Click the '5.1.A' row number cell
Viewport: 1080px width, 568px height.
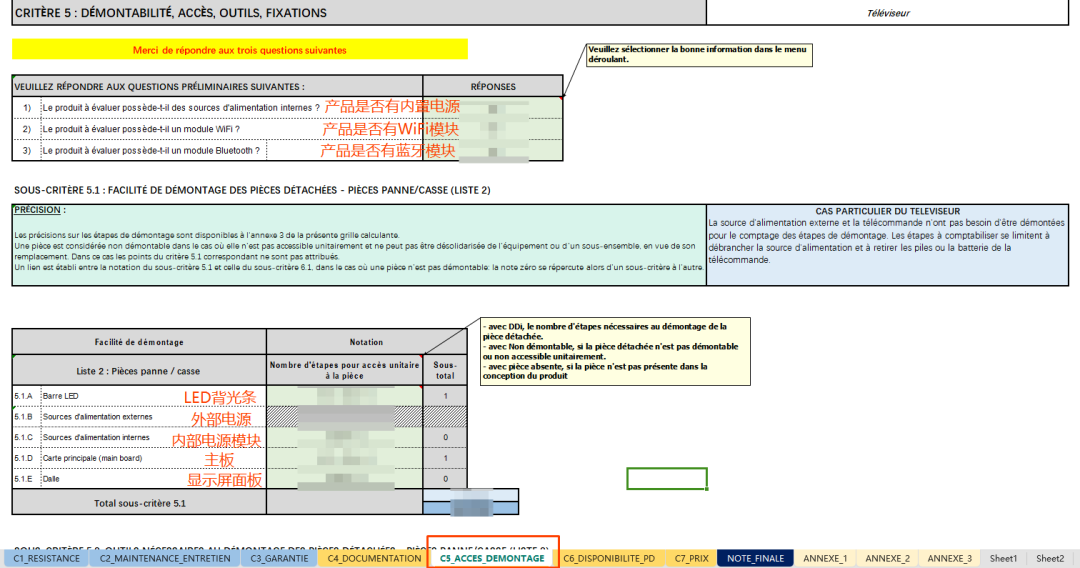pos(27,396)
